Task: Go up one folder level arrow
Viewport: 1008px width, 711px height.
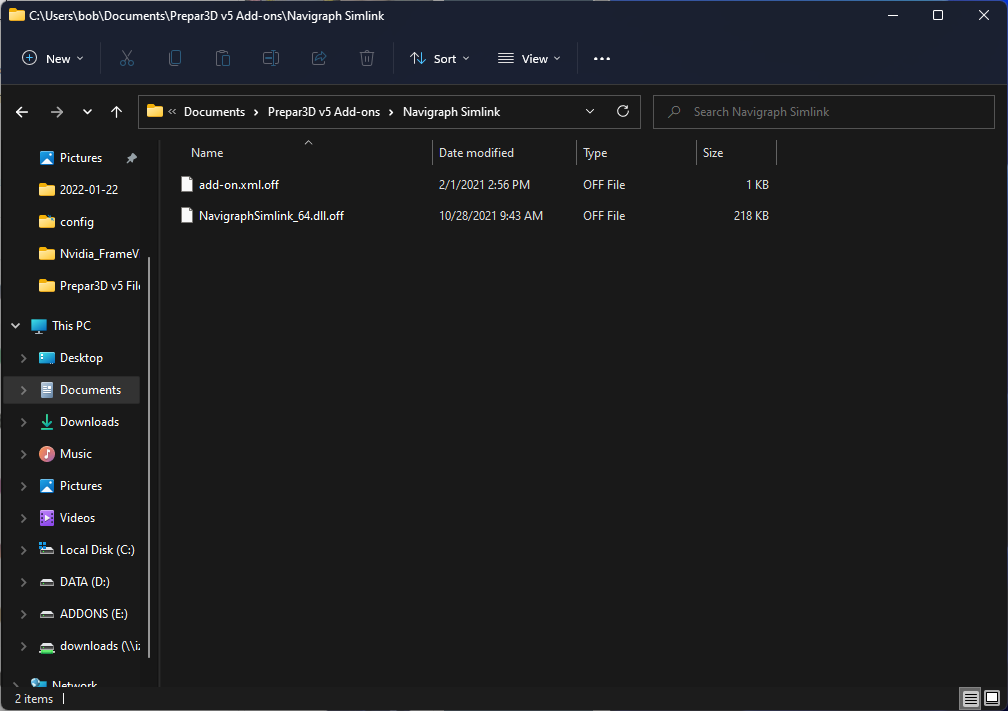Action: (x=116, y=112)
